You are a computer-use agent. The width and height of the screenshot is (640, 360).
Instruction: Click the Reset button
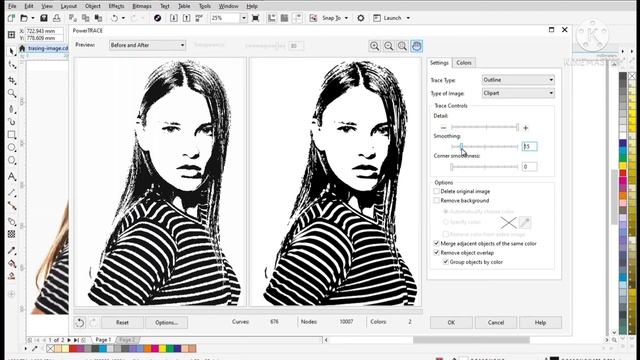tap(122, 322)
